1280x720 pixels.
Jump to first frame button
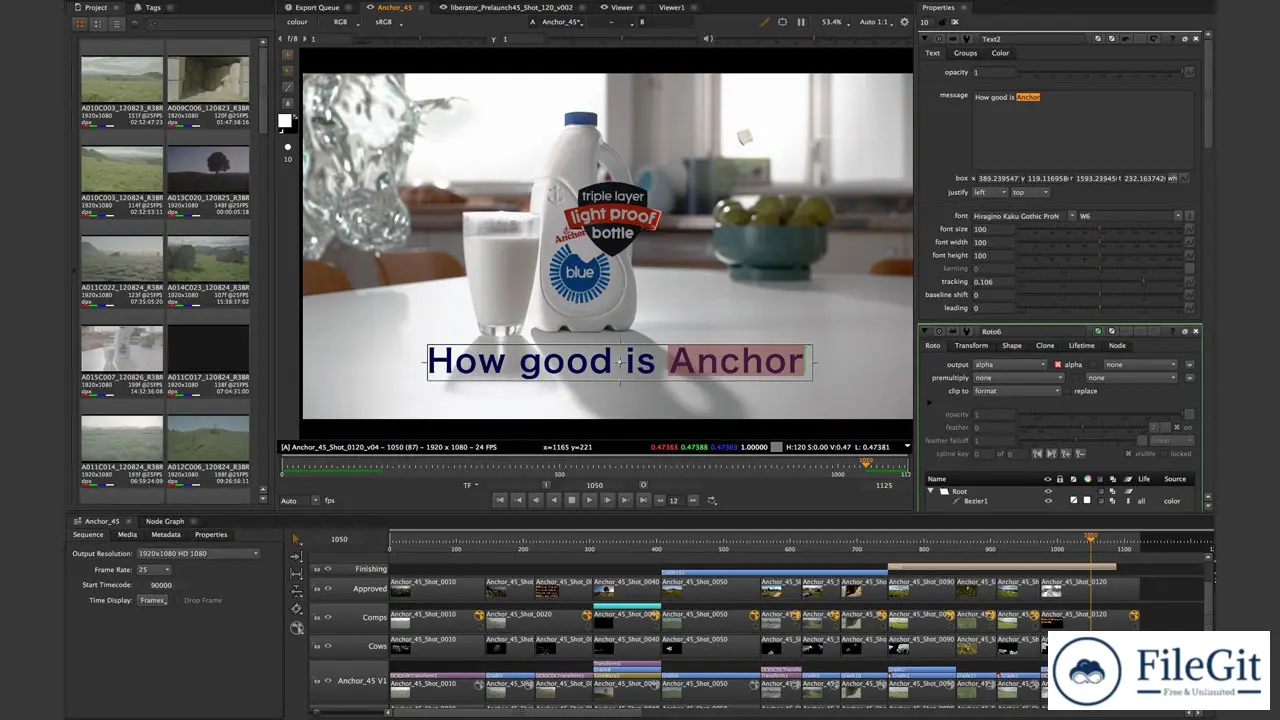[500, 500]
